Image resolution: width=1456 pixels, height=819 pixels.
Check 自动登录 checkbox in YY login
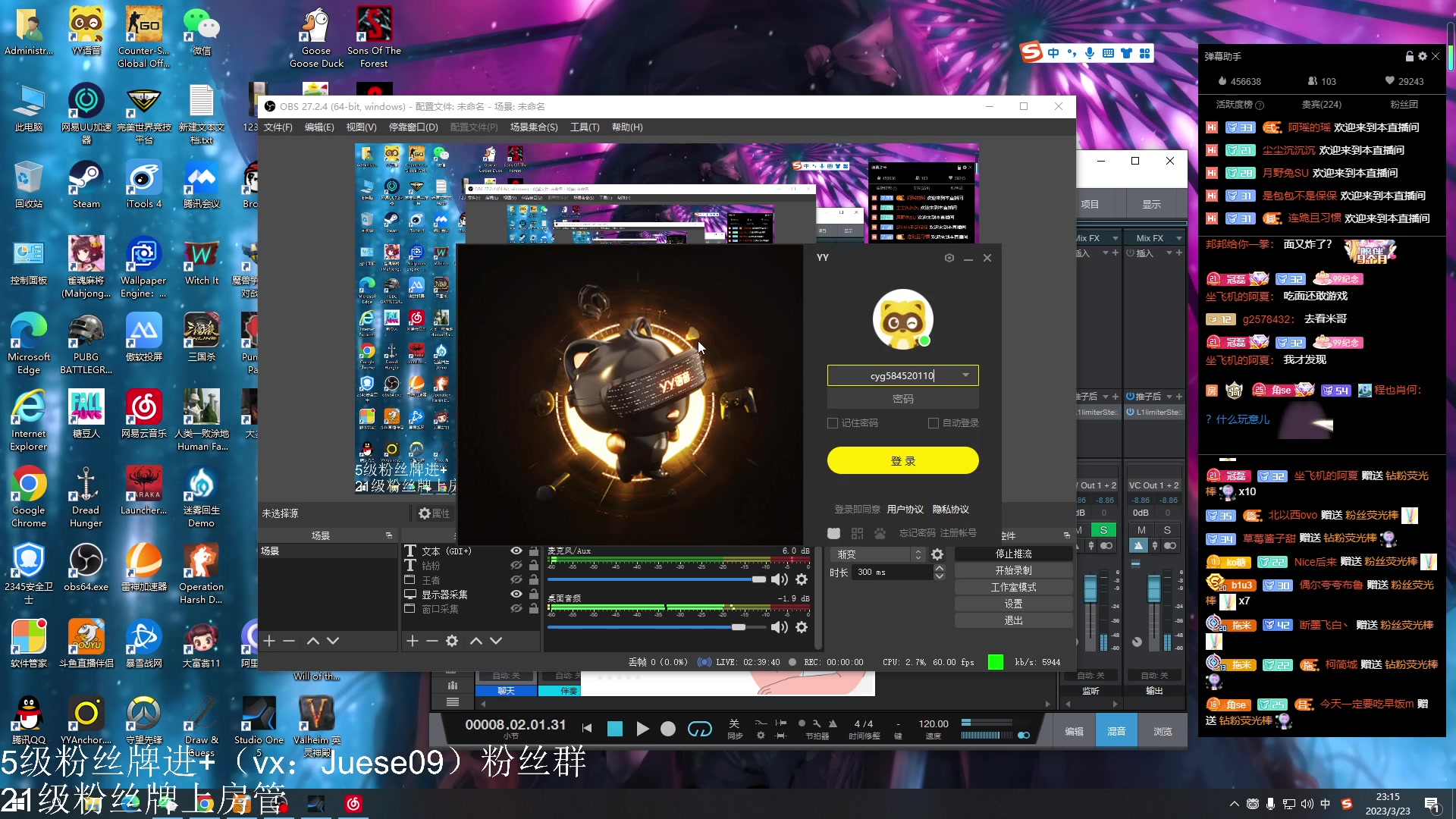pos(934,423)
